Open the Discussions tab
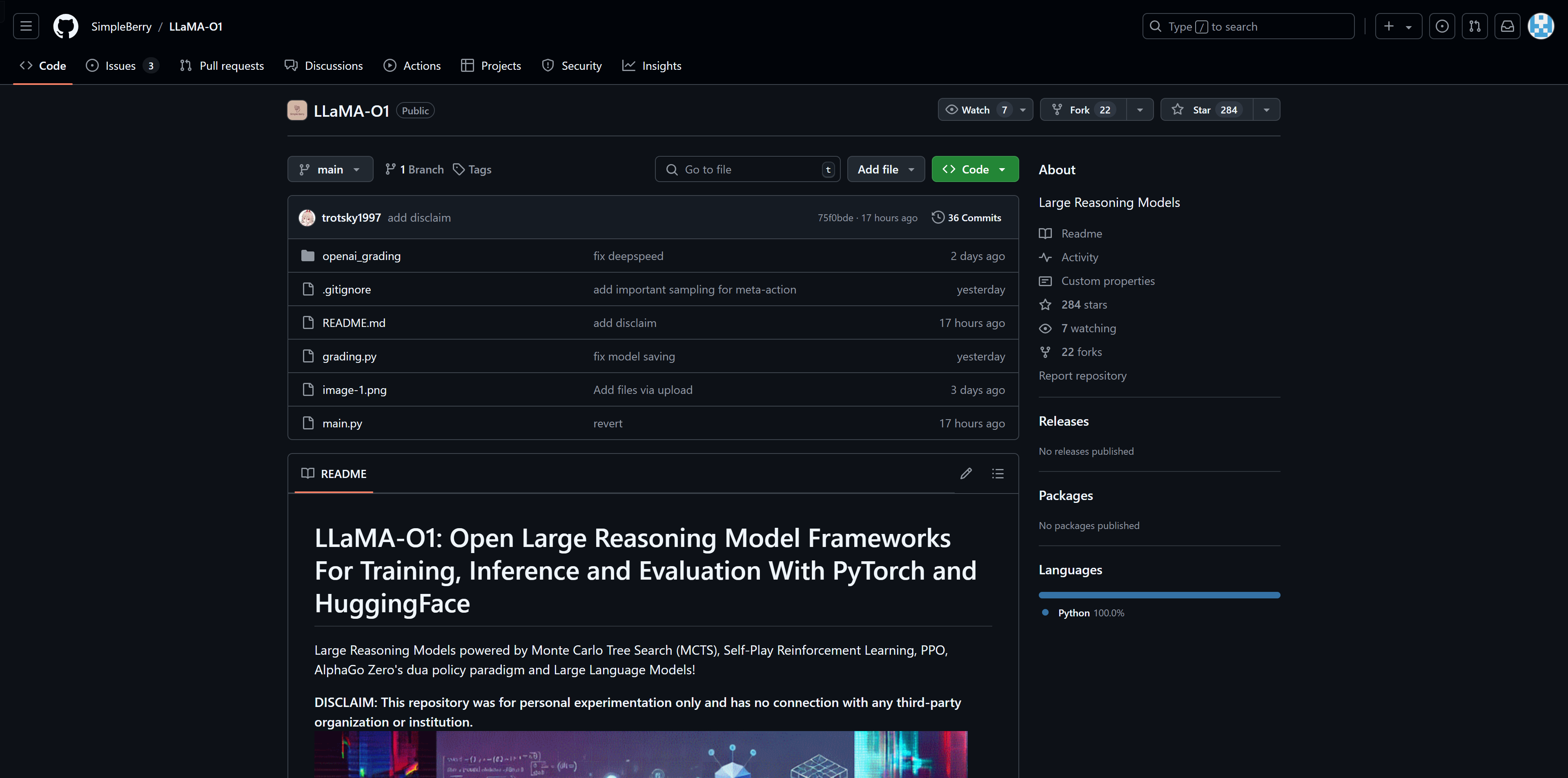Viewport: 1568px width, 778px height. coord(324,66)
